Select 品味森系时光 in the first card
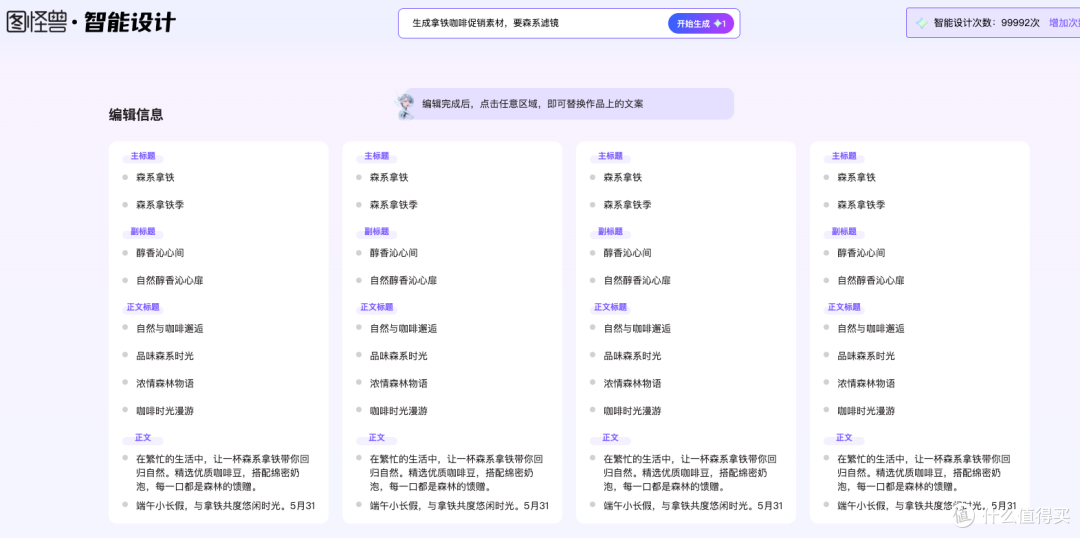Viewport: 1080px width, 538px height. (165, 356)
